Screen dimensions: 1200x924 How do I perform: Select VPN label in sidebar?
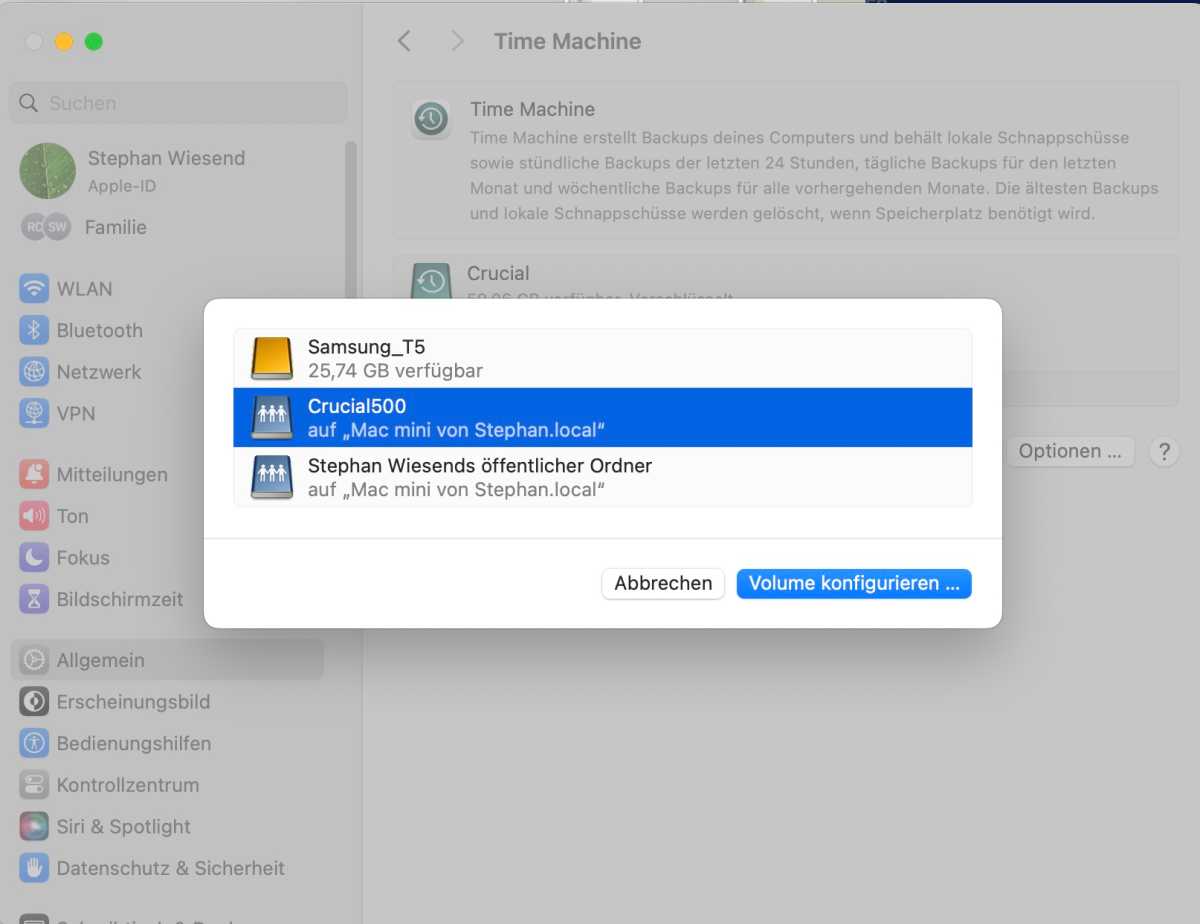coord(76,414)
